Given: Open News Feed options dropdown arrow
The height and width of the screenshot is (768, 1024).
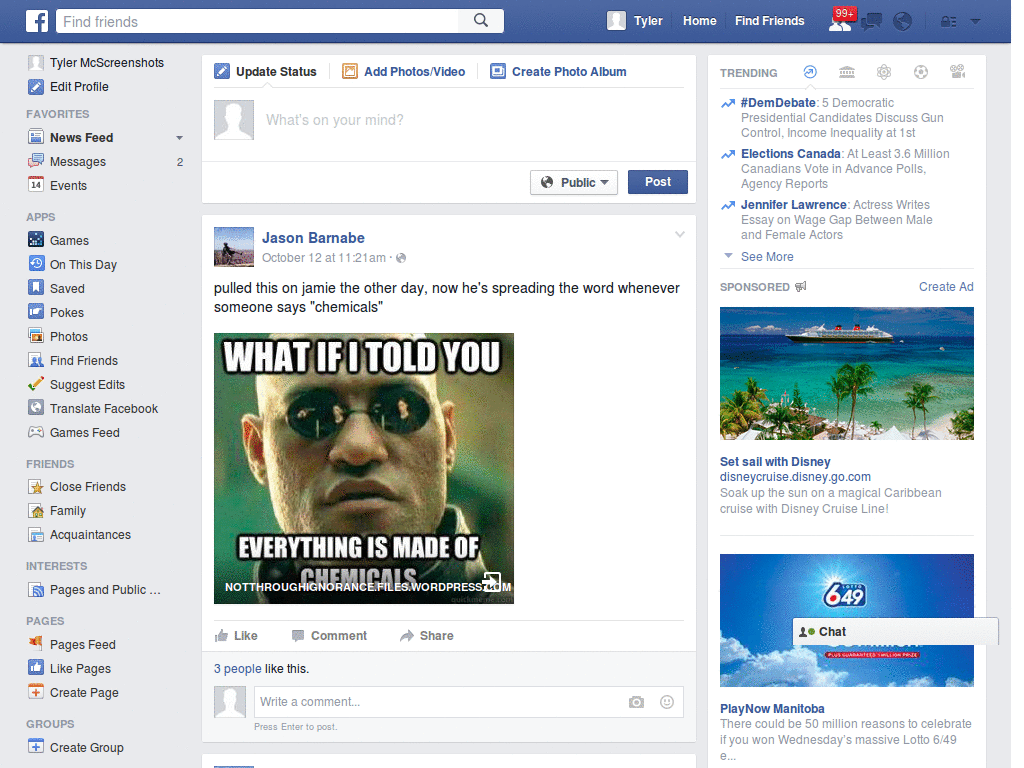Looking at the screenshot, I should pos(180,138).
